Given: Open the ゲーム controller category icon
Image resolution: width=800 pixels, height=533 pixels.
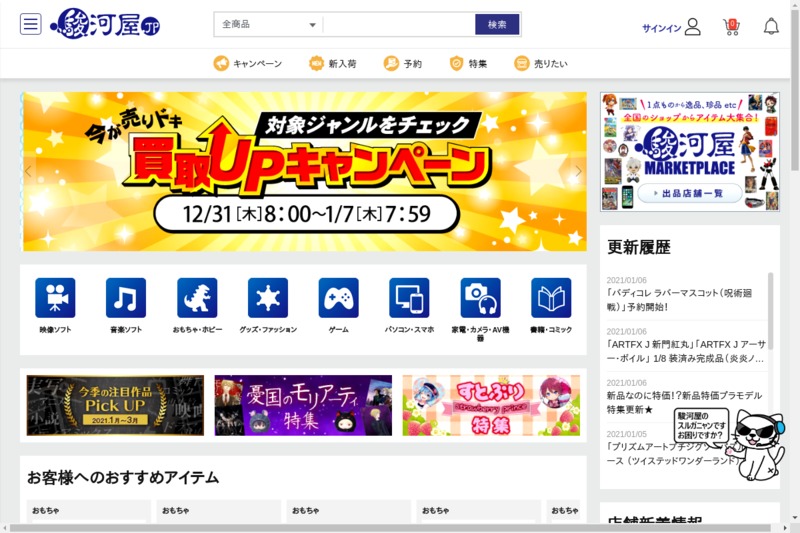Looking at the screenshot, I should 338,298.
